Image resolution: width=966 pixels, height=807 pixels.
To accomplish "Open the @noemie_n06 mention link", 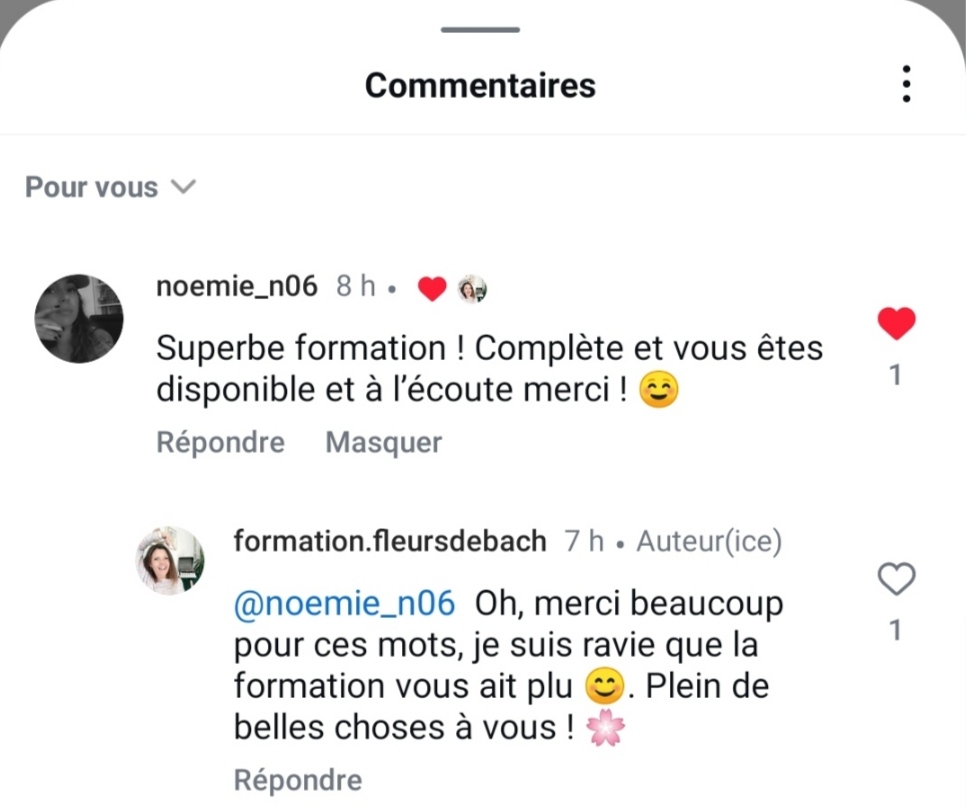I will [x=344, y=604].
